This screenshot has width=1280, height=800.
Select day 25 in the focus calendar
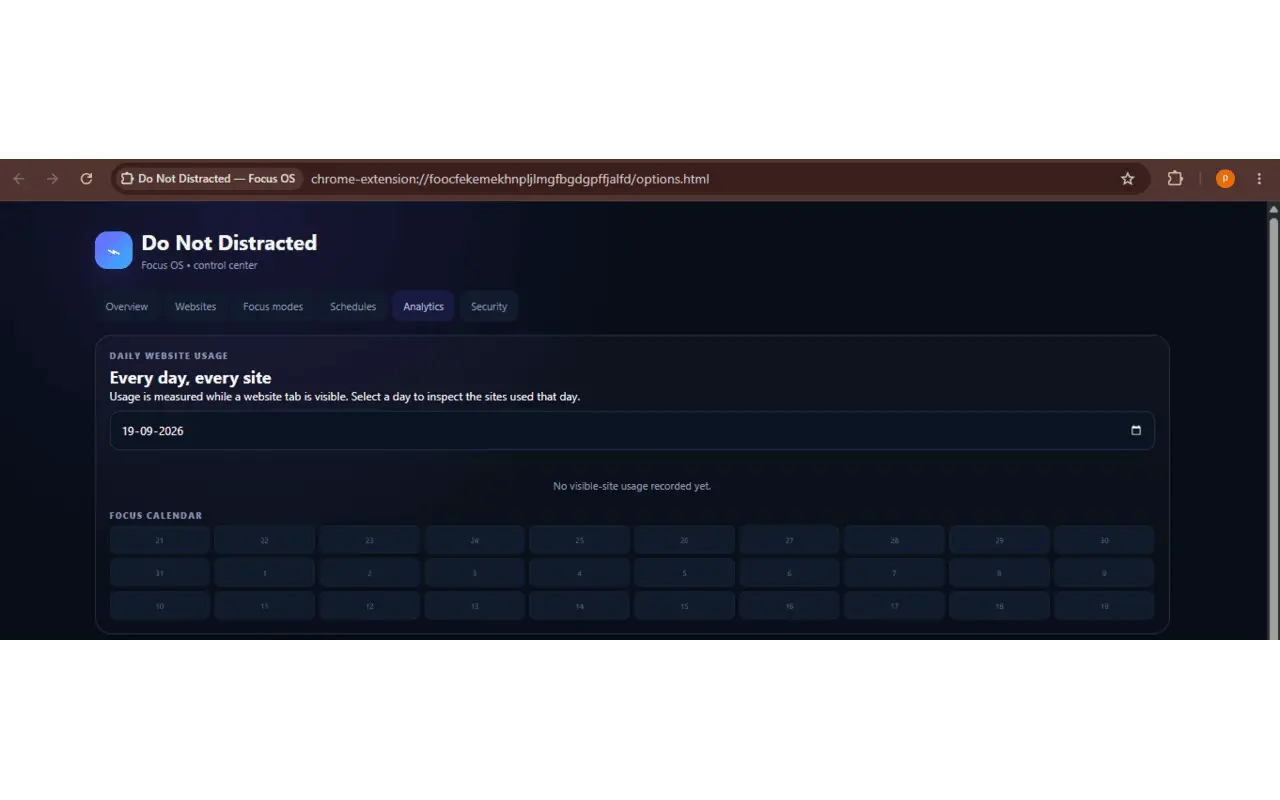(579, 540)
